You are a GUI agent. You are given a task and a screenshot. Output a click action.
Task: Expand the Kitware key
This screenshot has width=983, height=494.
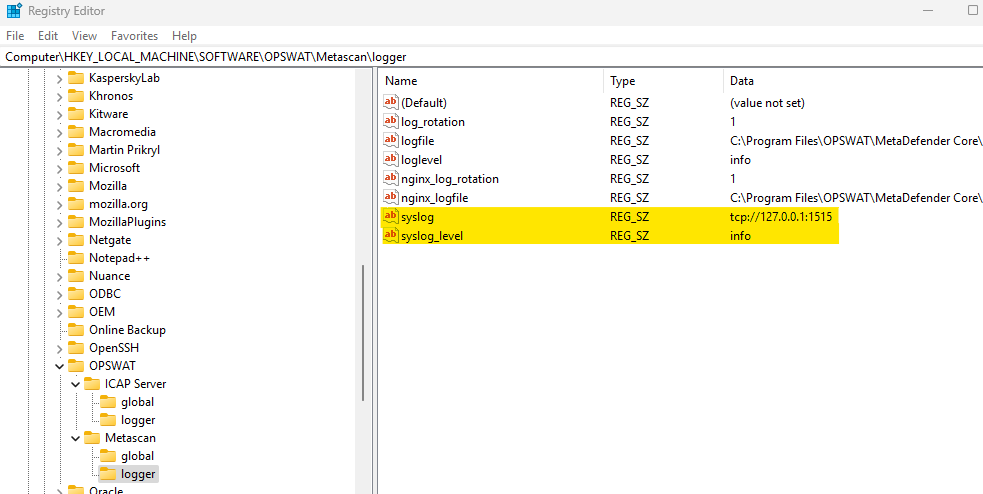coord(60,114)
